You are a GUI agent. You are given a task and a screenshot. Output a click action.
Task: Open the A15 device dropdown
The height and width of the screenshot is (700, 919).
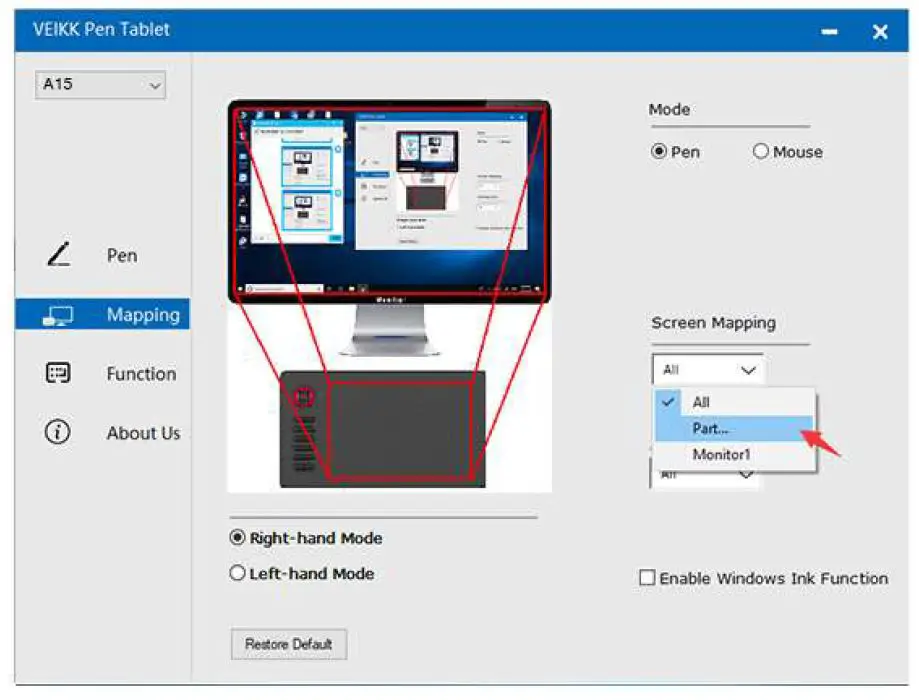pyautogui.click(x=100, y=85)
